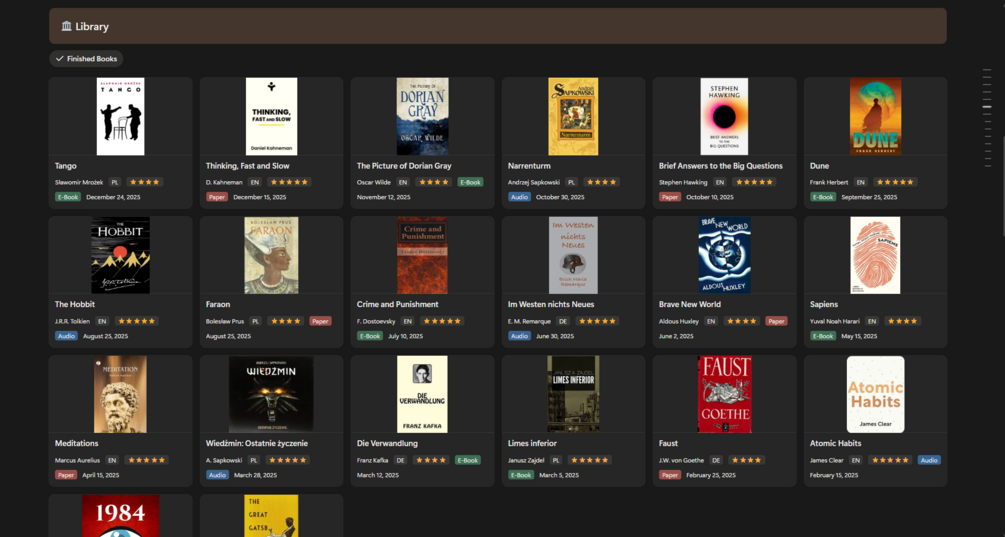The image size is (1005, 537).
Task: Click the Audio tag on Atomic Habits
Action: [929, 460]
